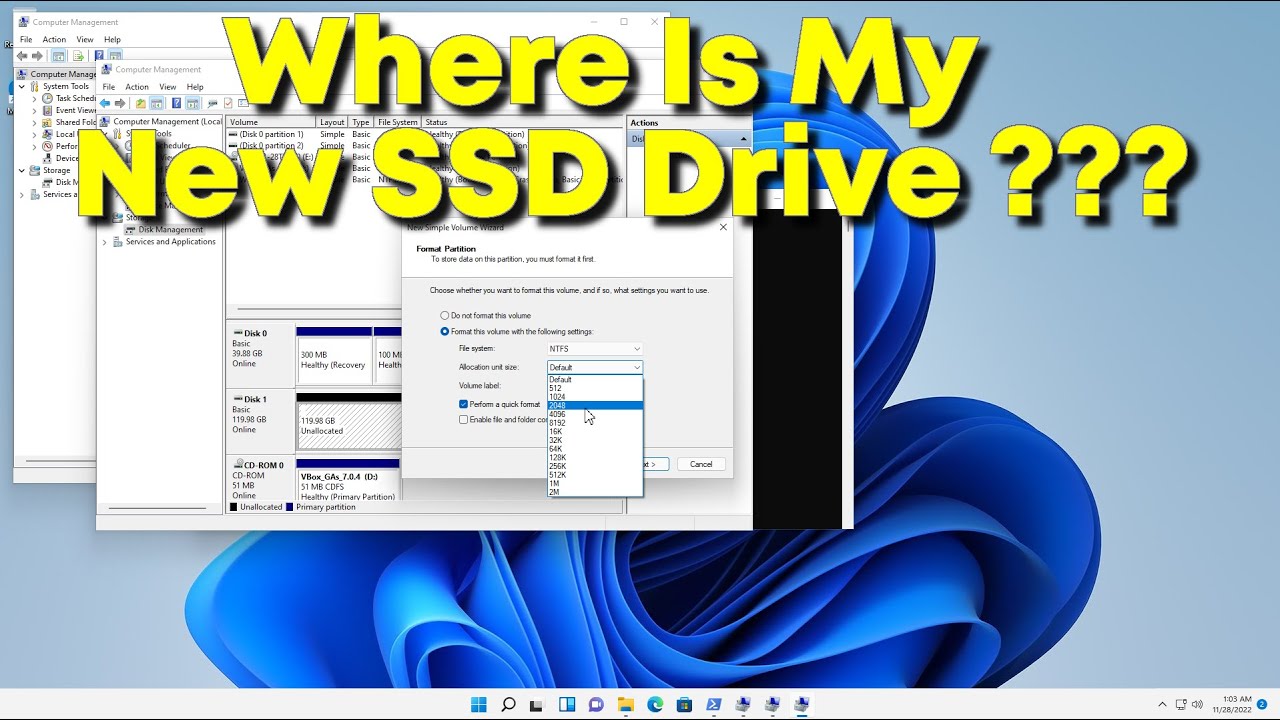Show hidden tray icons chevron

click(x=1161, y=704)
